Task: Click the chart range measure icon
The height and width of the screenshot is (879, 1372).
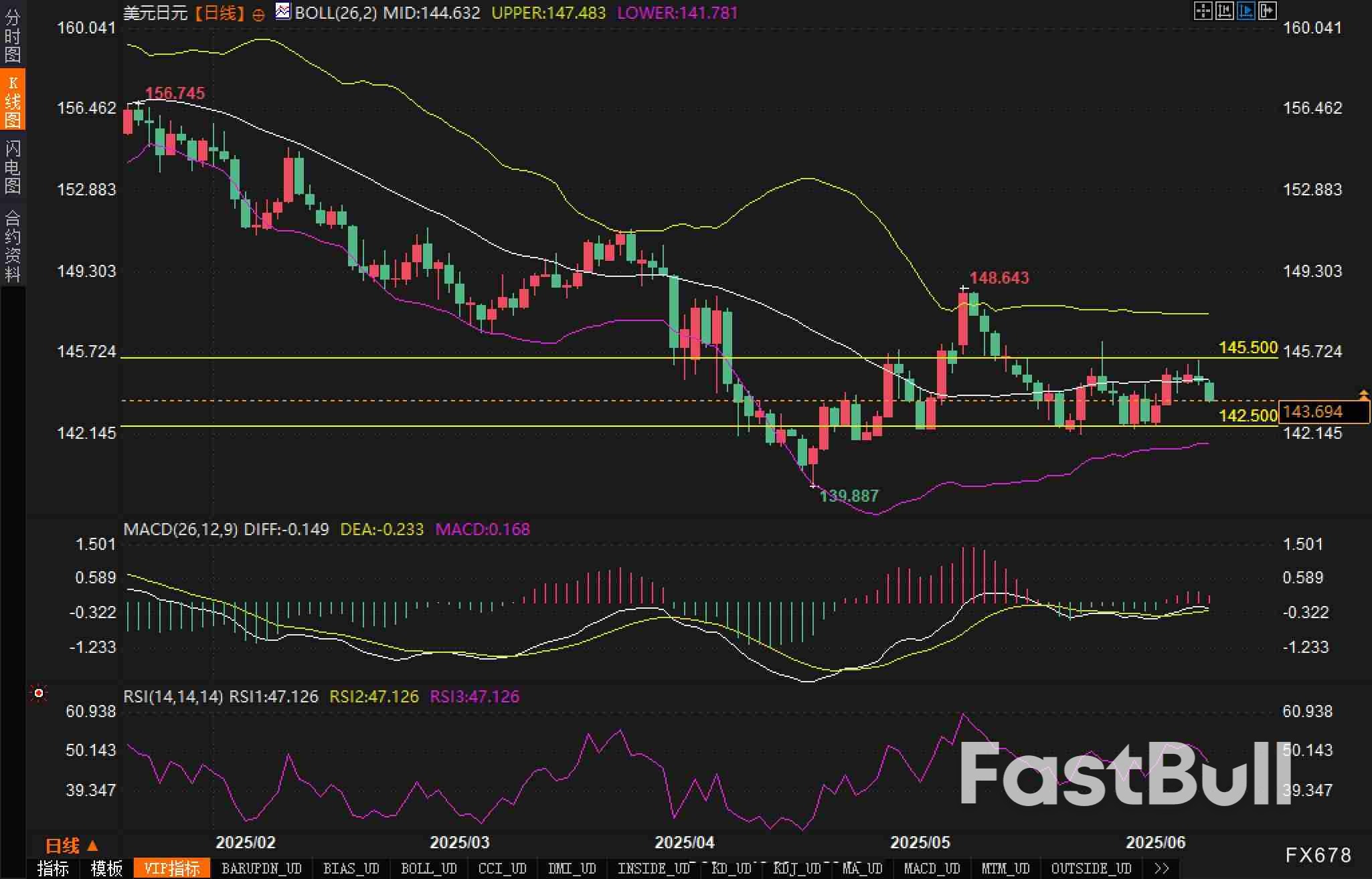Action: 1224,11
